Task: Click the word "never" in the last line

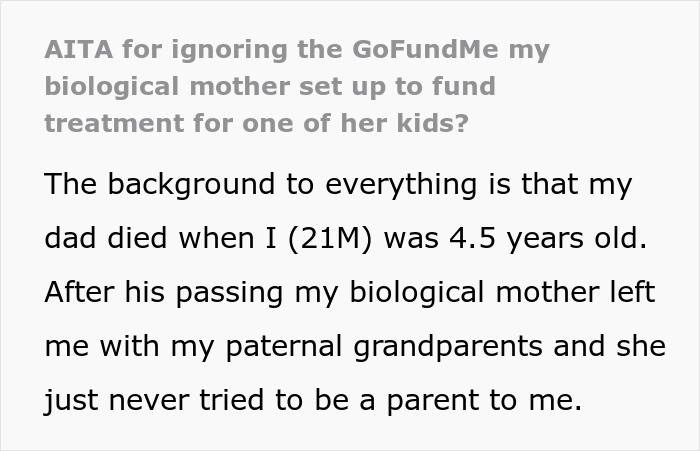Action: [149, 400]
